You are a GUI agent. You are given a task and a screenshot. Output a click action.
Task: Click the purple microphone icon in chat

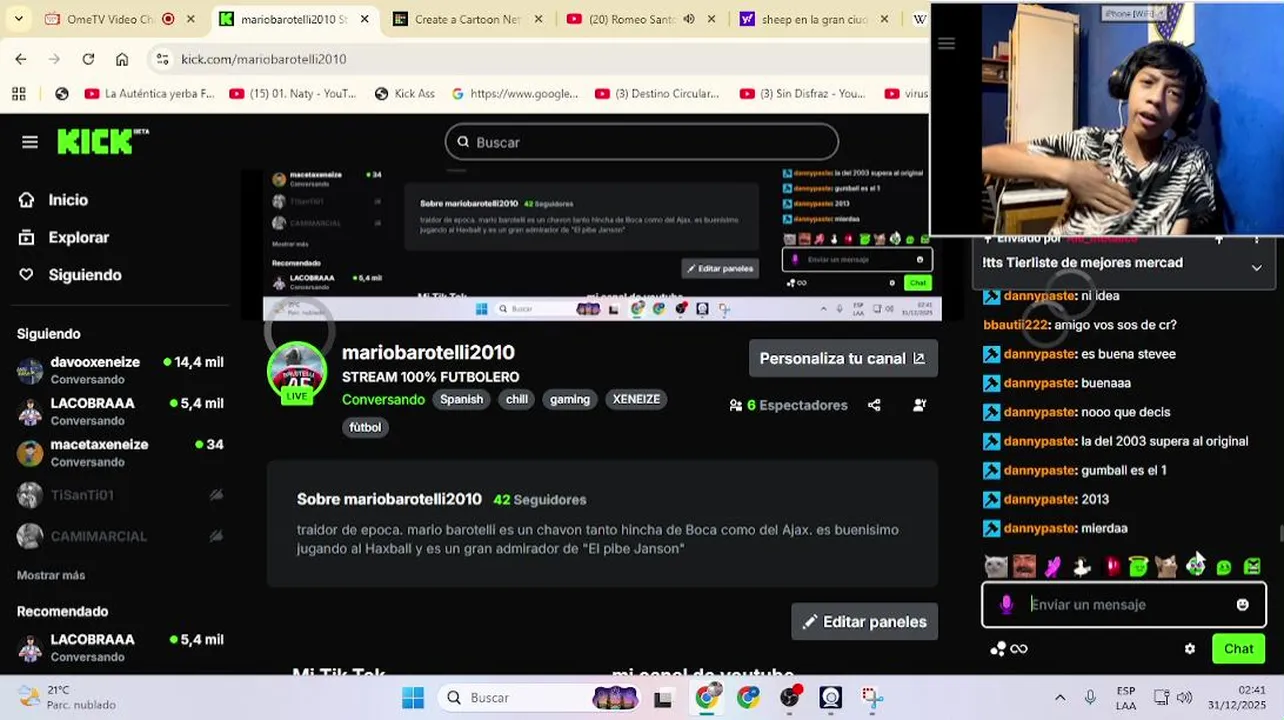(x=1006, y=604)
